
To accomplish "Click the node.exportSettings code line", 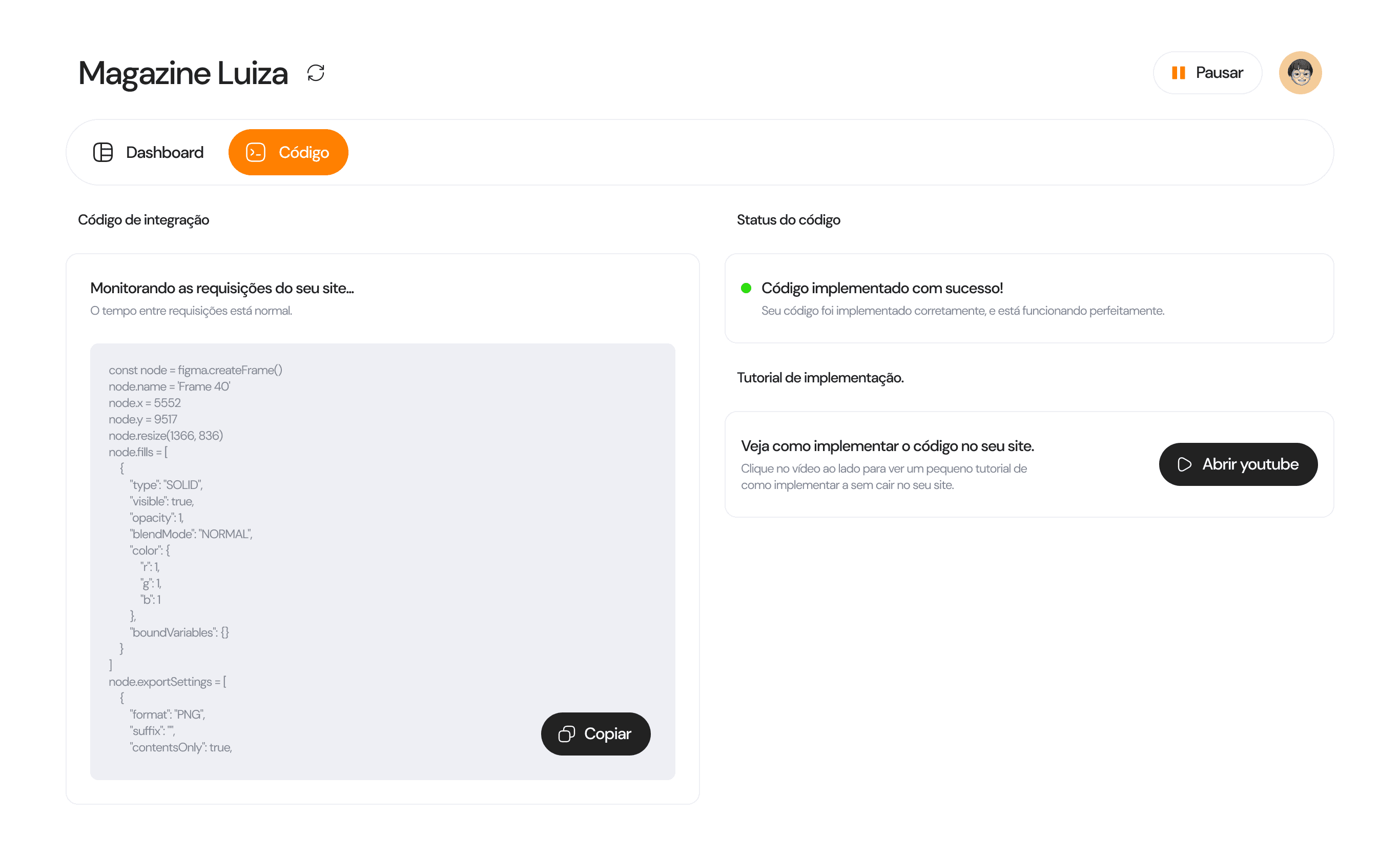I will click(x=167, y=682).
